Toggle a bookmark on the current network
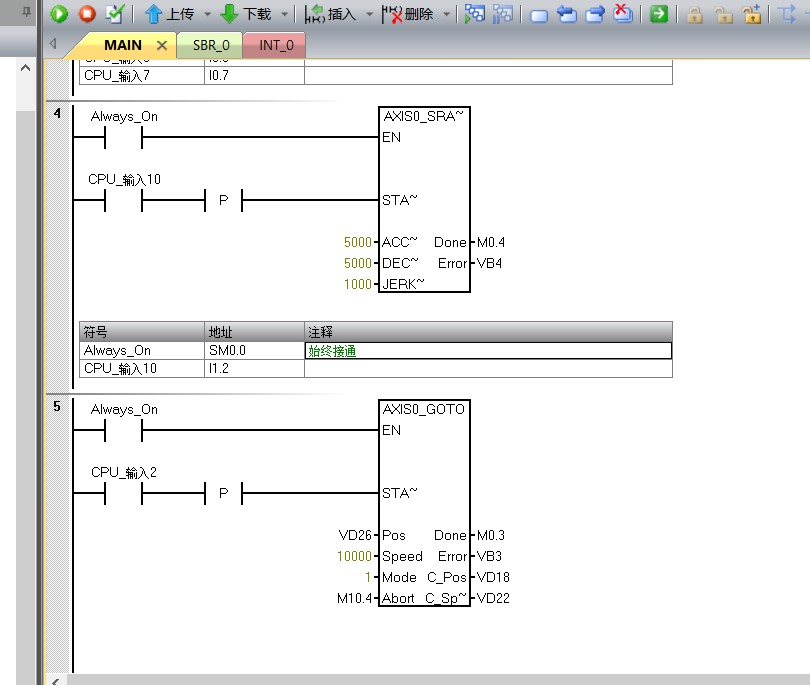 tap(539, 14)
